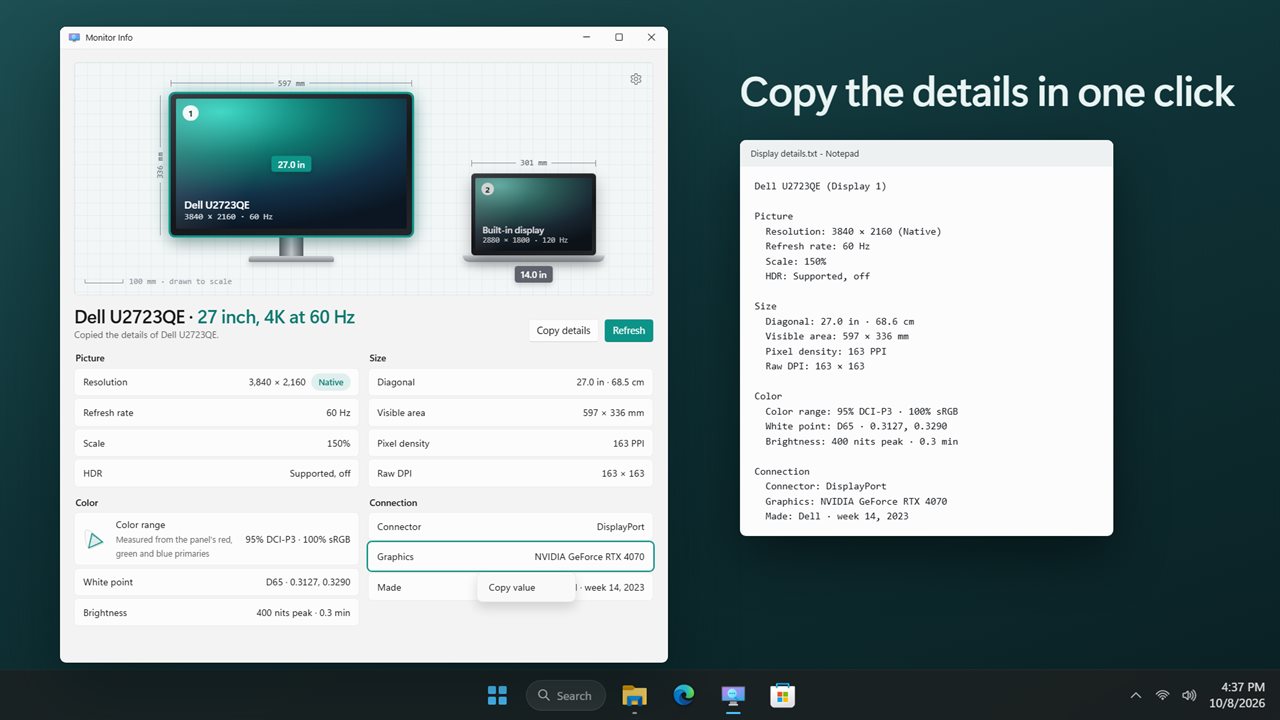Viewport: 1280px width, 720px height.
Task: Minimize the Monitor Info window
Action: point(587,37)
